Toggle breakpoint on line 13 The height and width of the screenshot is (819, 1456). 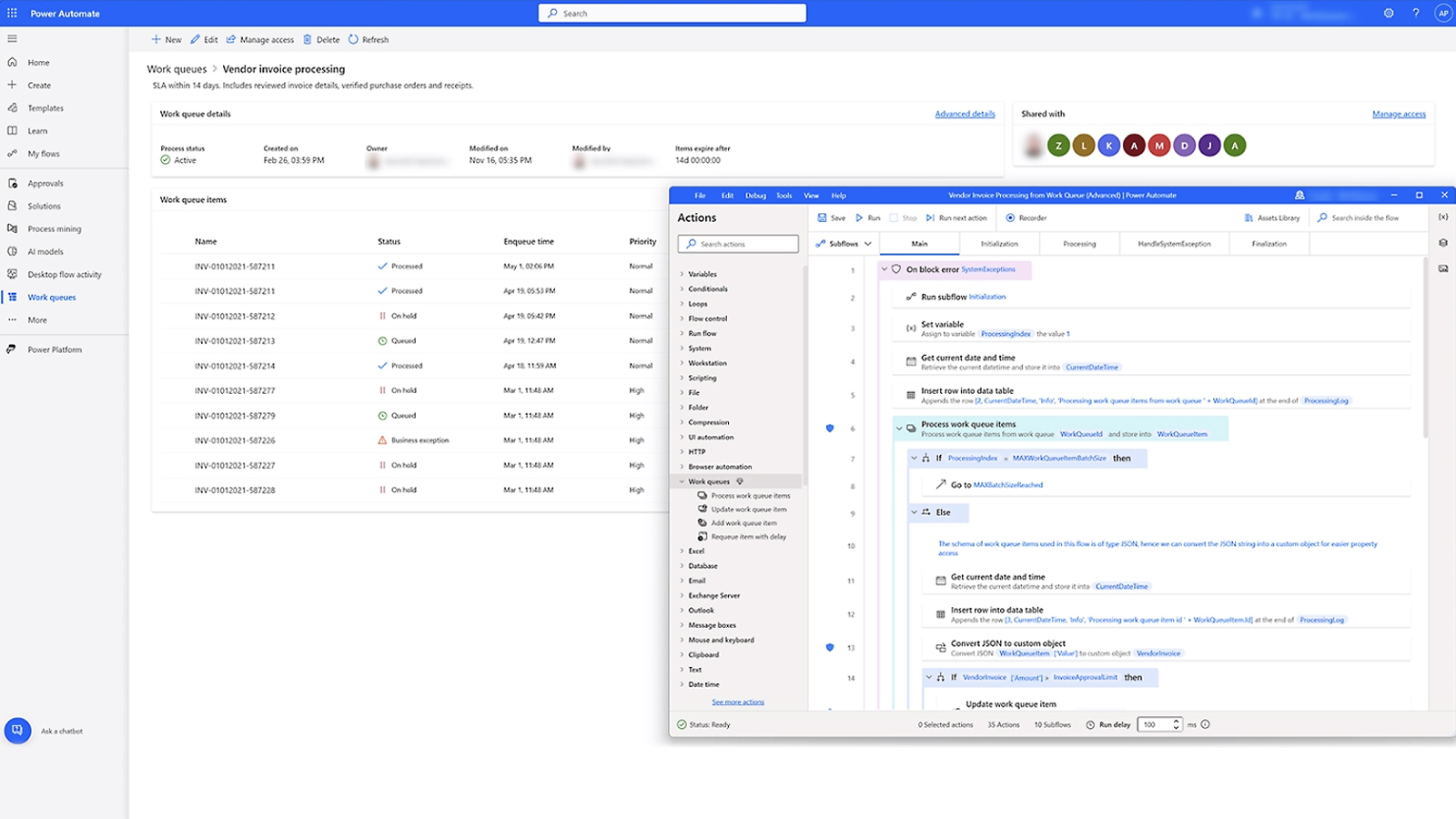click(830, 647)
